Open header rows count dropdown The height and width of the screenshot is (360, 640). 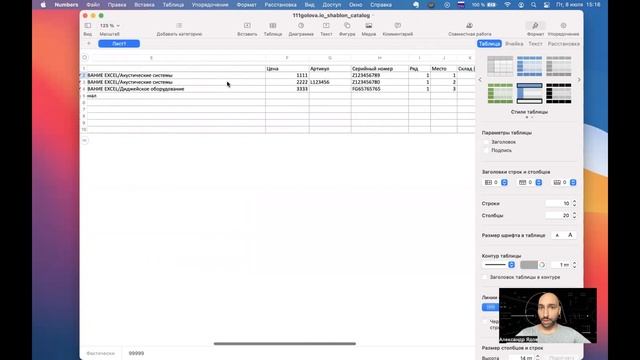pos(539,182)
